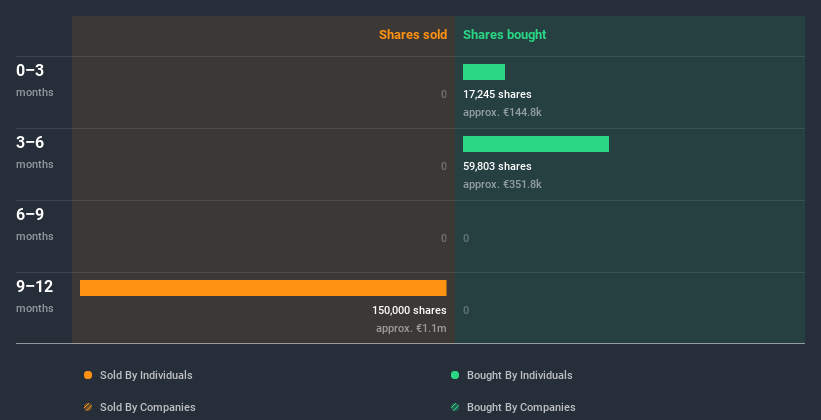Click the shares sold 0 in 0–3 months row
Image resolution: width=821 pixels, height=420 pixels.
point(444,94)
